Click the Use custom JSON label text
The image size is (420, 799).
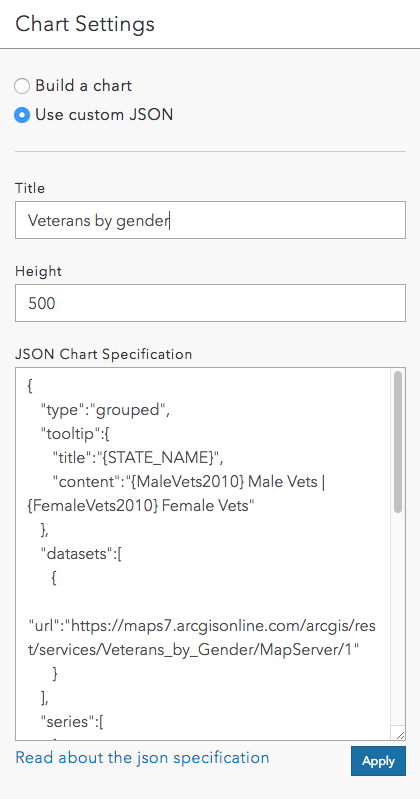click(104, 115)
